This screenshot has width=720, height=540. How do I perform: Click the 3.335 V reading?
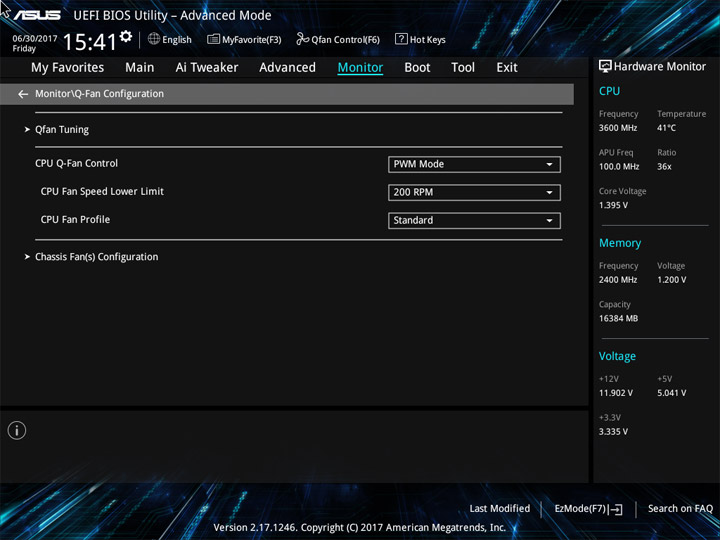click(613, 432)
